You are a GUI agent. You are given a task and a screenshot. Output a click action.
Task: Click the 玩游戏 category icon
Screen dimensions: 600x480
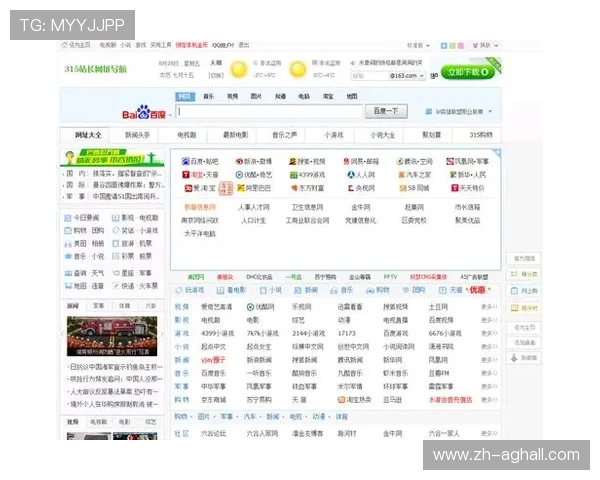pyautogui.click(x=178, y=291)
